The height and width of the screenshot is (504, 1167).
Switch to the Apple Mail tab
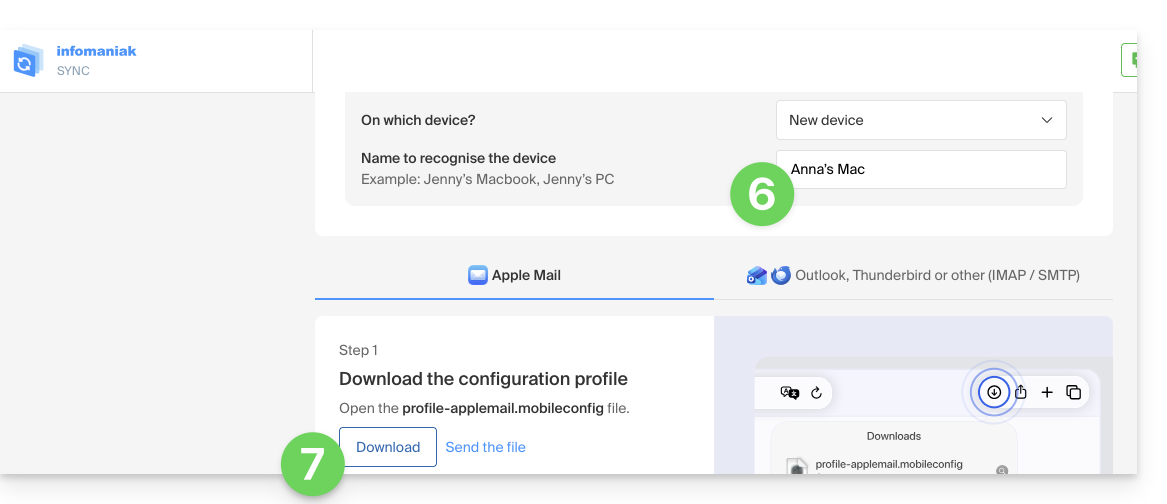click(x=514, y=275)
